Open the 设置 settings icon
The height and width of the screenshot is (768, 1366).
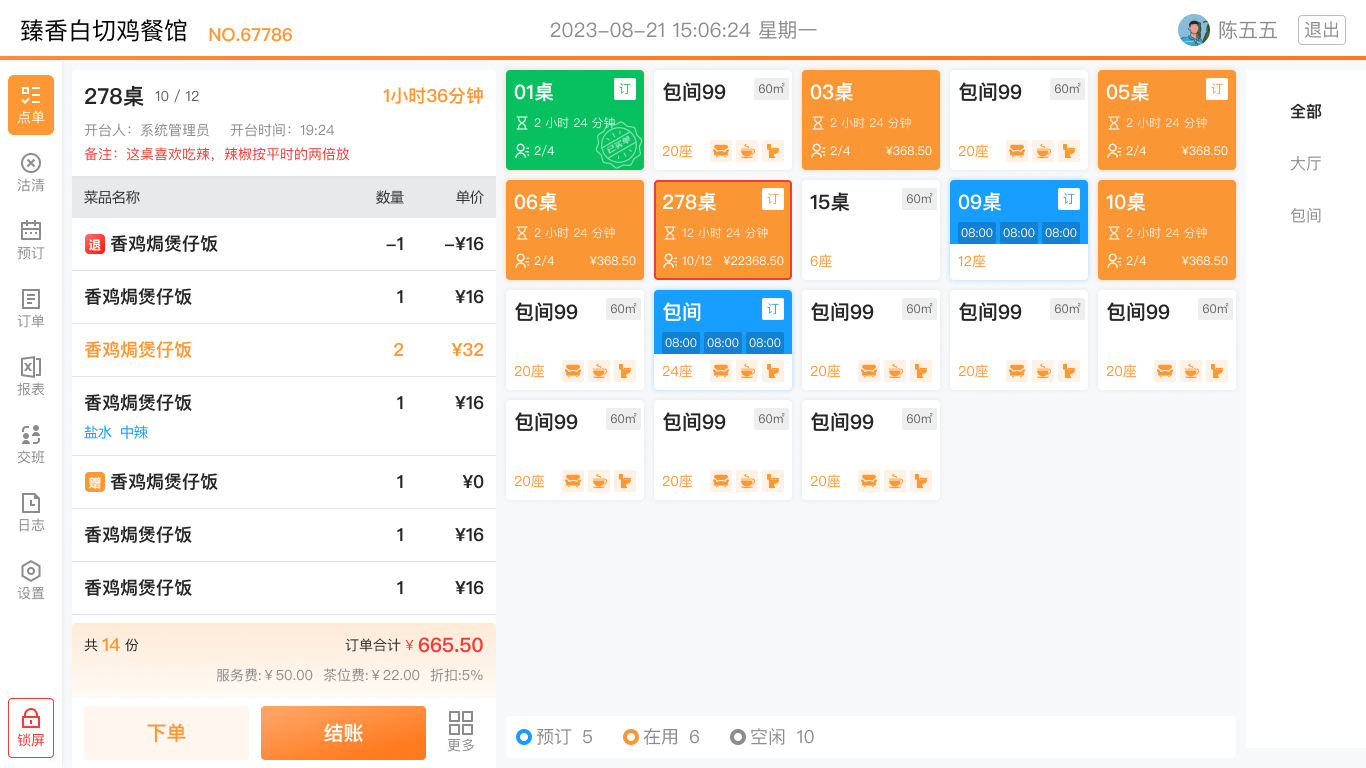click(x=31, y=572)
